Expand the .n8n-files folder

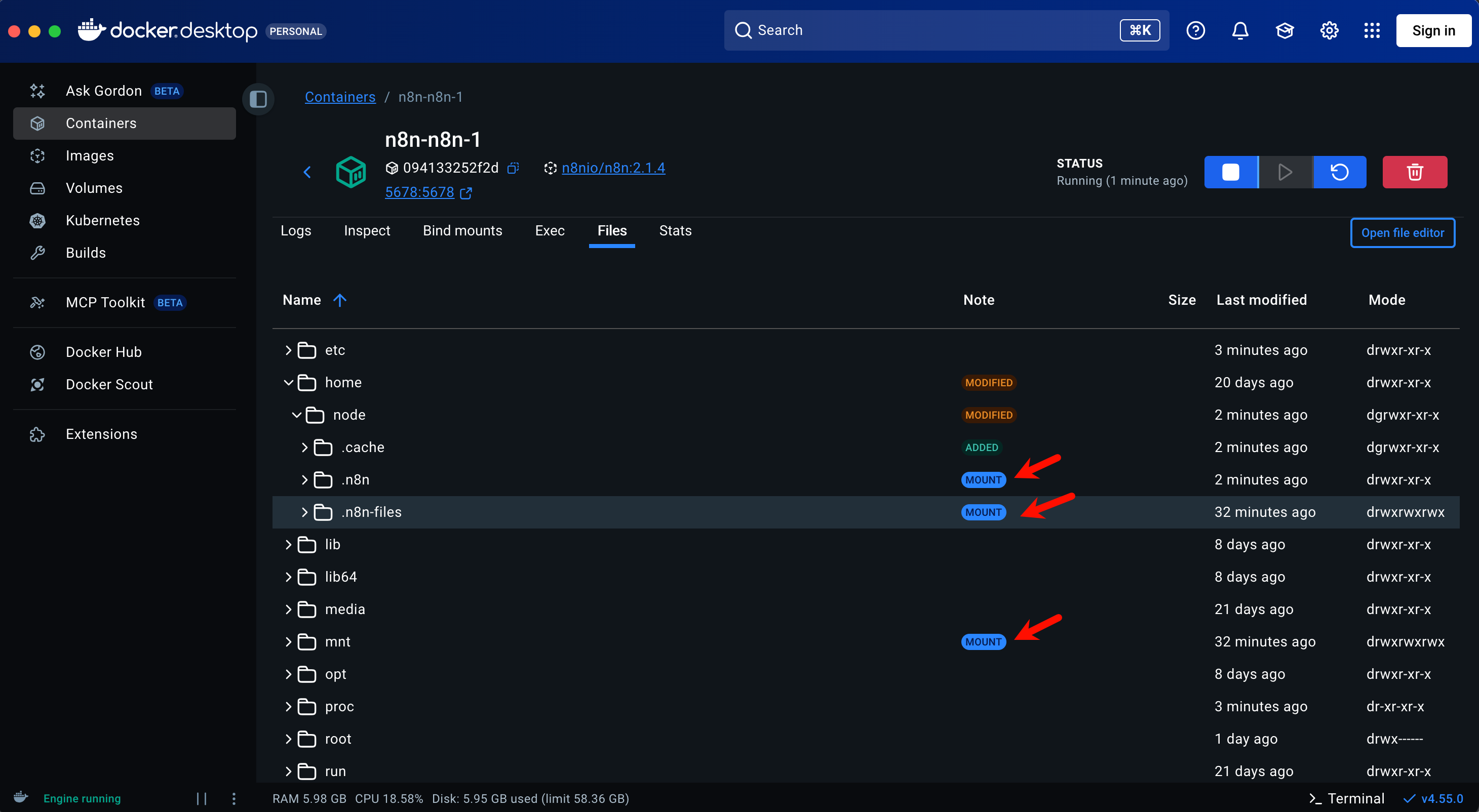point(304,512)
